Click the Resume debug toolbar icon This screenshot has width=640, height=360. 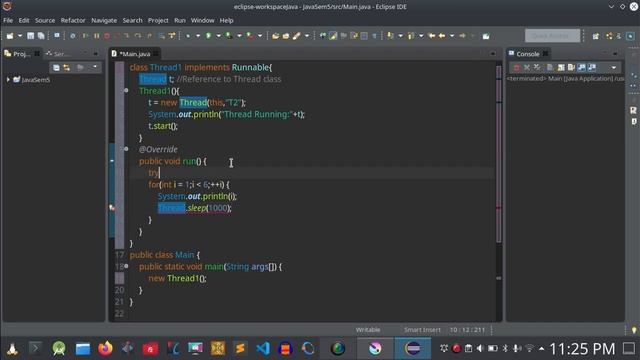(x=86, y=36)
